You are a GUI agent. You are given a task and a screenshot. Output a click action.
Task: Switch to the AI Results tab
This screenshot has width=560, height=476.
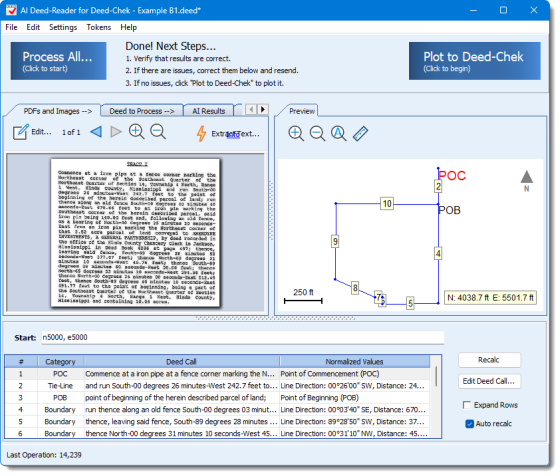(209, 111)
